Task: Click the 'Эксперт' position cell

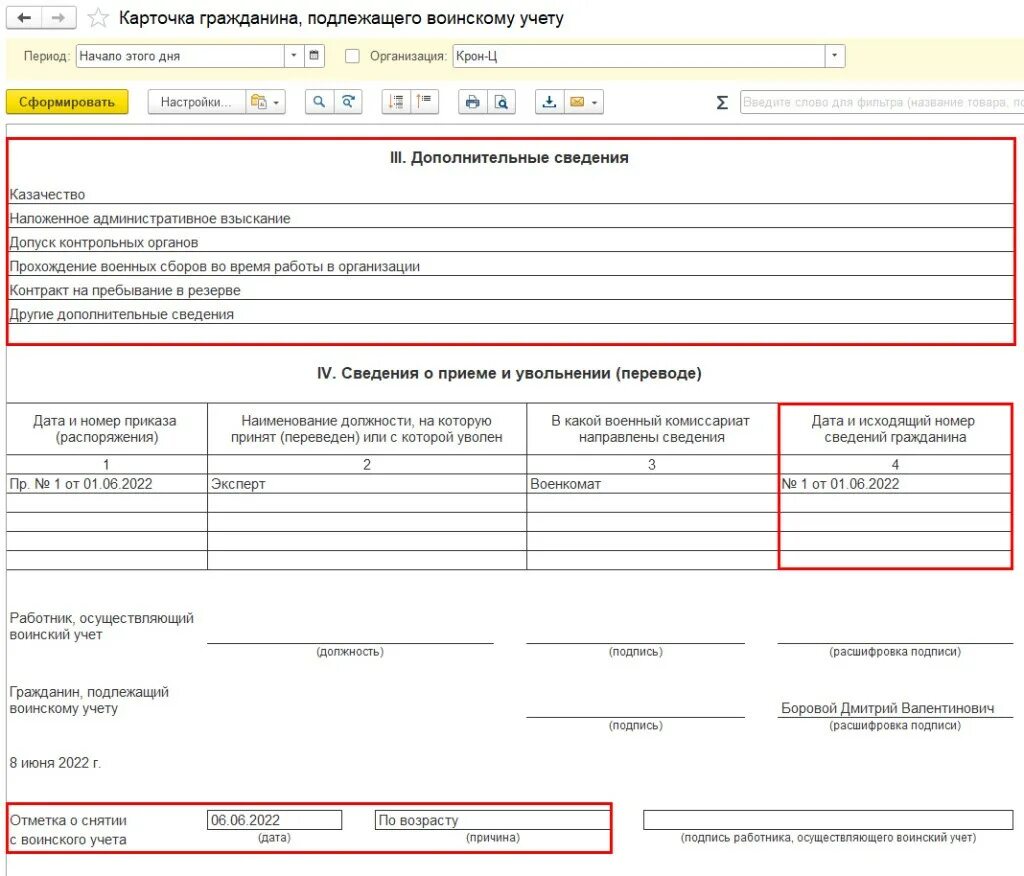Action: [367, 483]
